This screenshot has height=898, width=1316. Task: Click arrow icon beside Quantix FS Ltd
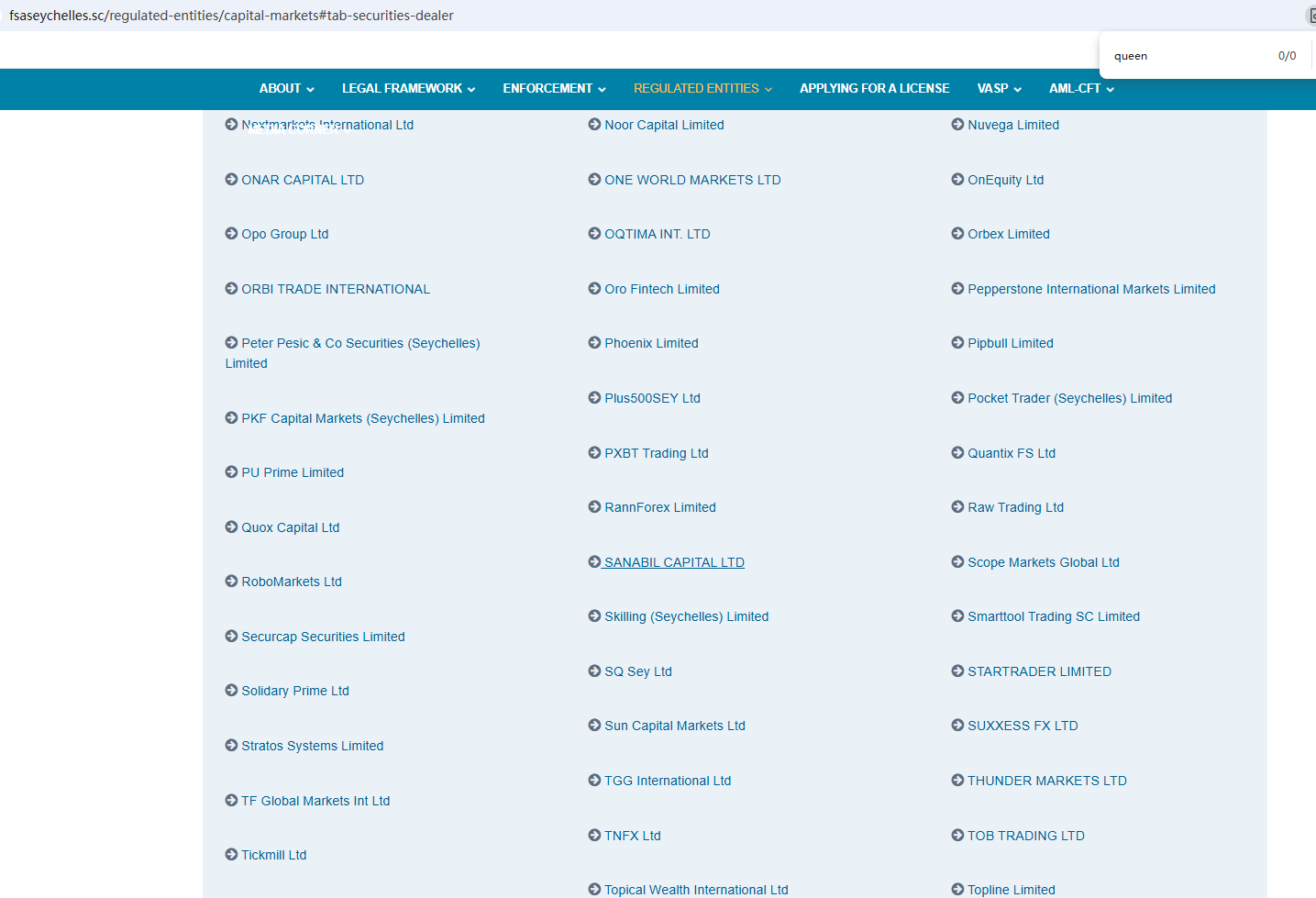[957, 453]
